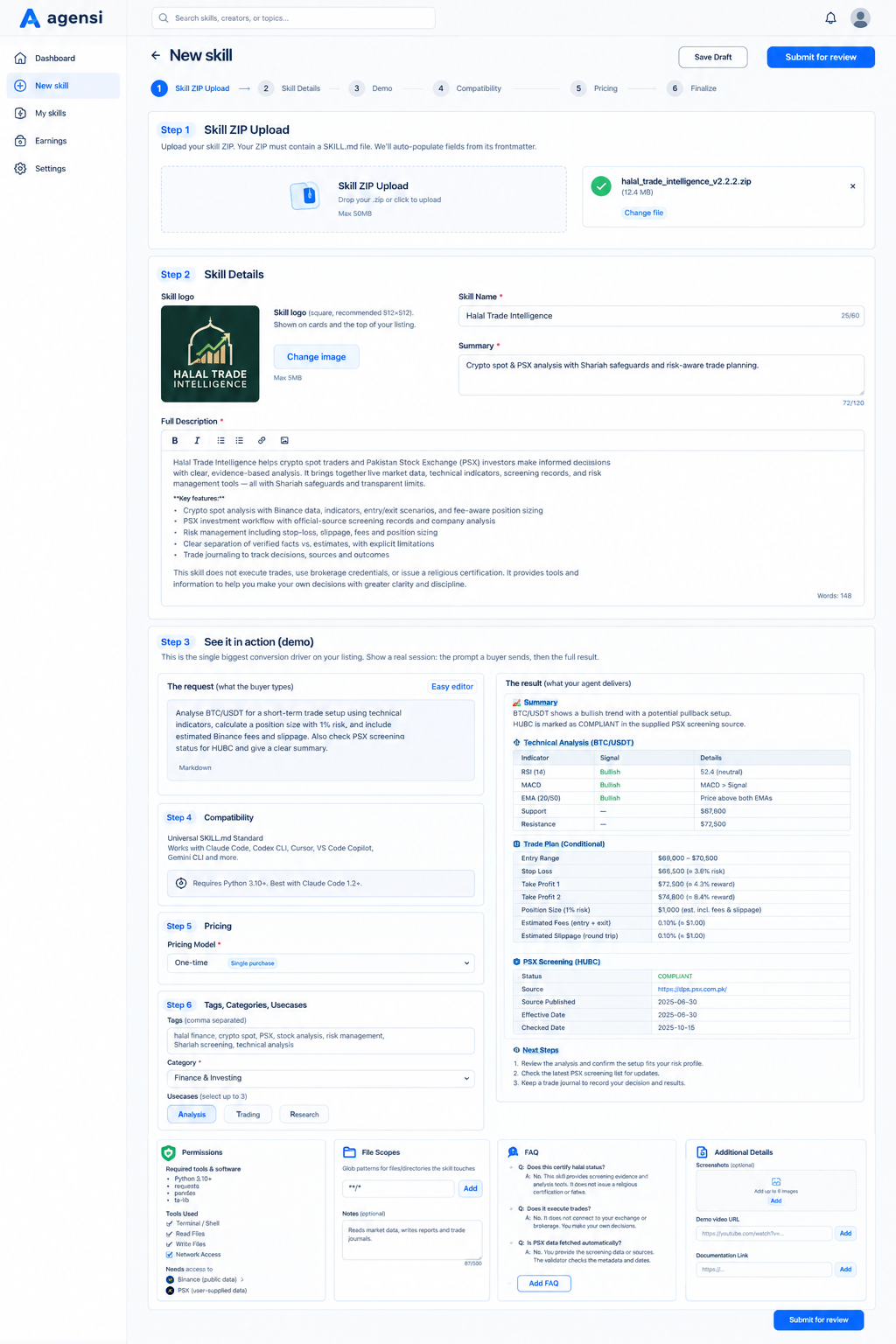Click Add next to Demo video URL

[x=845, y=1233]
